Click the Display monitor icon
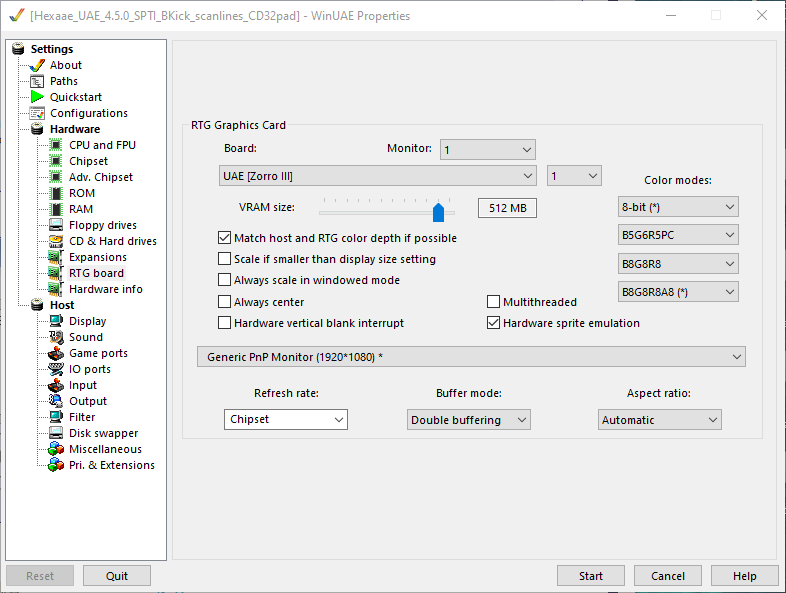This screenshot has height=593, width=786. 56,321
